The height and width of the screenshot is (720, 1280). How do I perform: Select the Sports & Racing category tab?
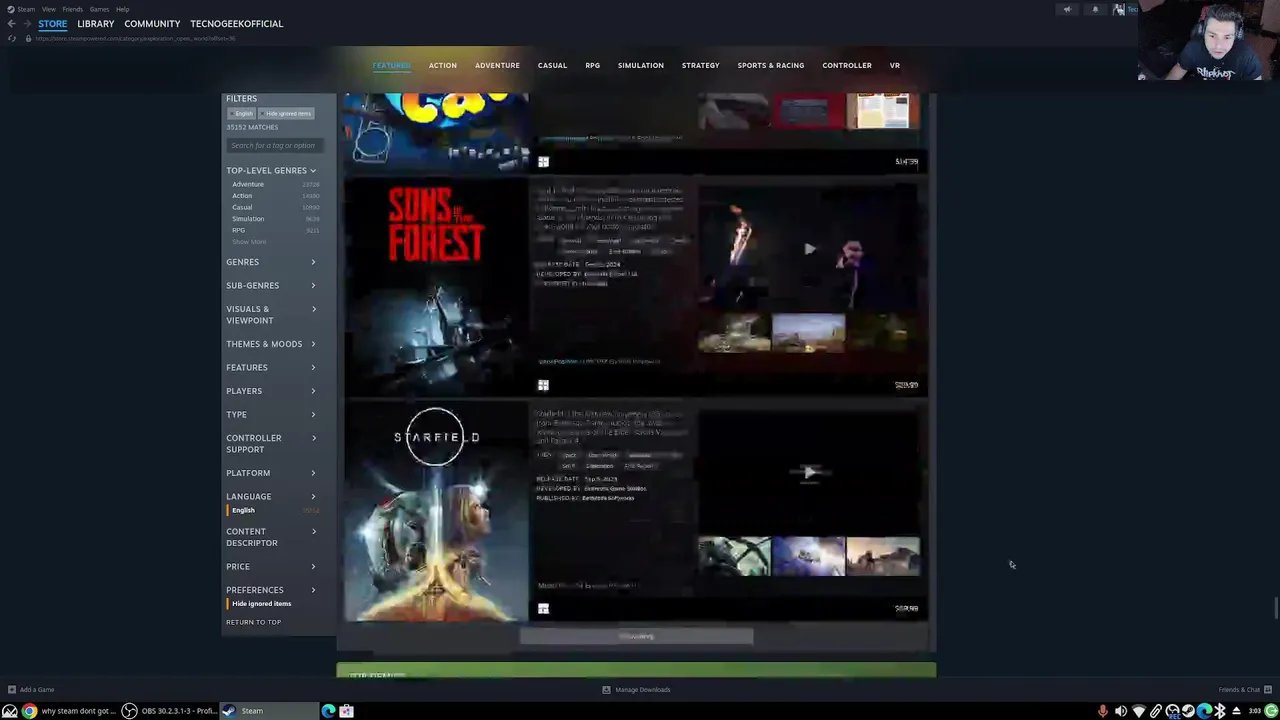pos(771,65)
